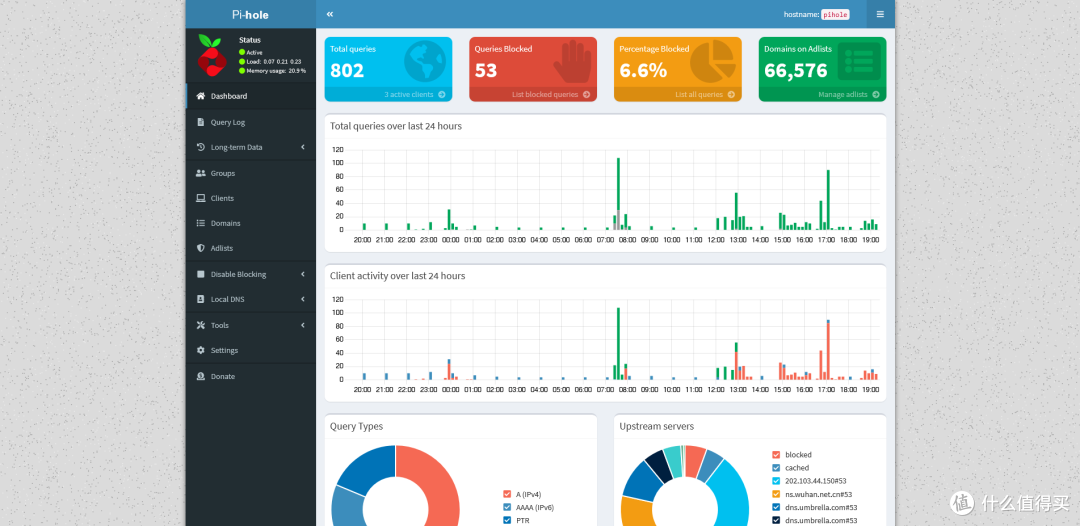Image resolution: width=1080 pixels, height=526 pixels.
Task: Expand Local DNS using its chevron
Action: click(302, 299)
